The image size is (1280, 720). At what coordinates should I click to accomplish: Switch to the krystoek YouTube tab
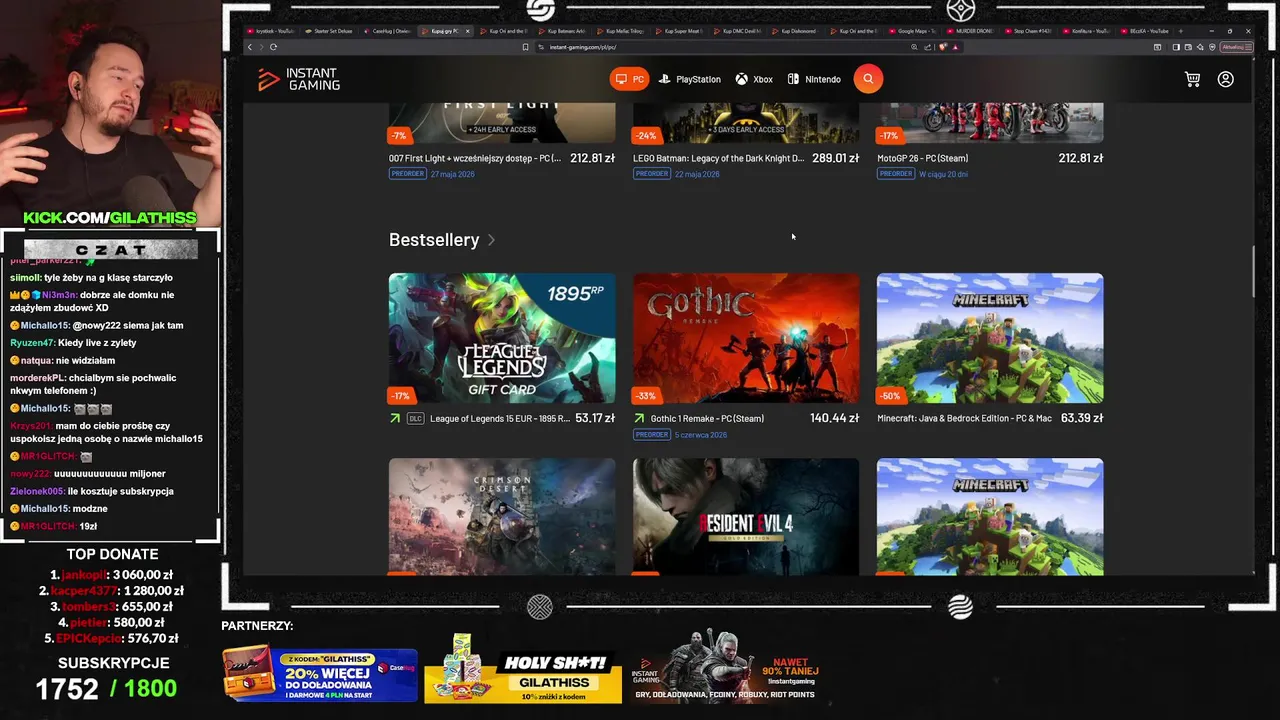pyautogui.click(x=271, y=31)
